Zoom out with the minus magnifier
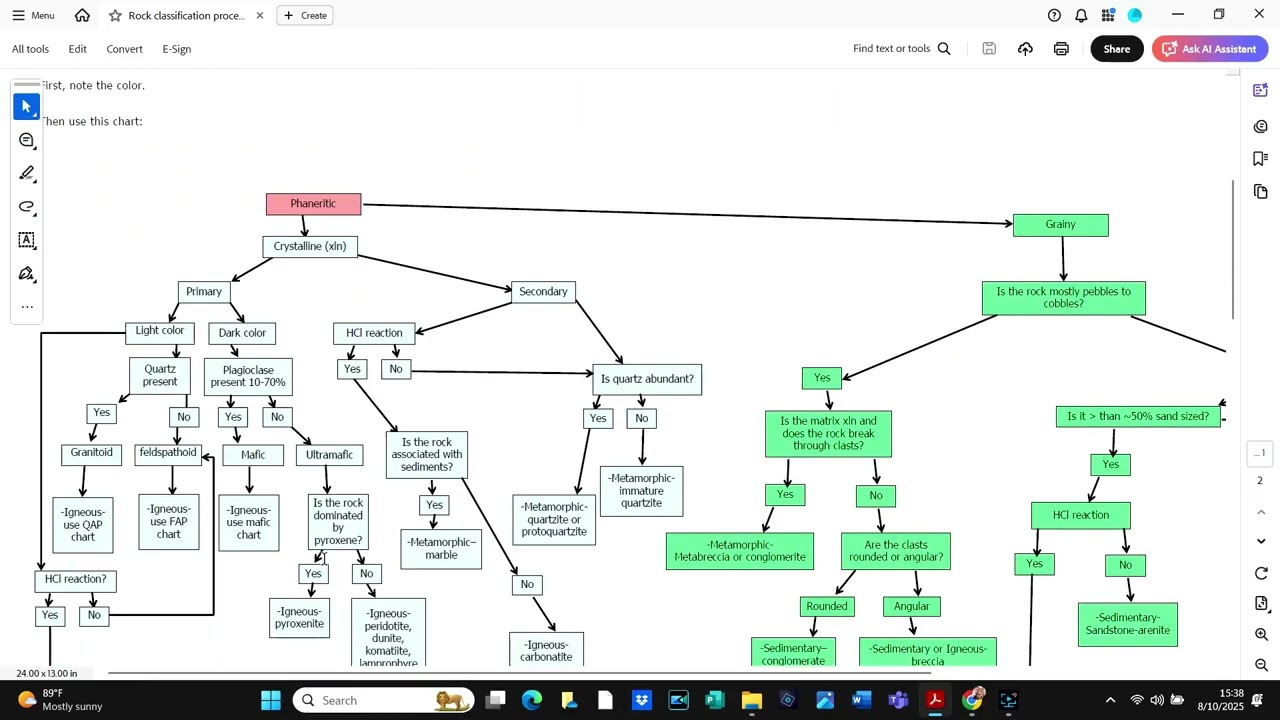The image size is (1280, 720). pyautogui.click(x=1261, y=665)
